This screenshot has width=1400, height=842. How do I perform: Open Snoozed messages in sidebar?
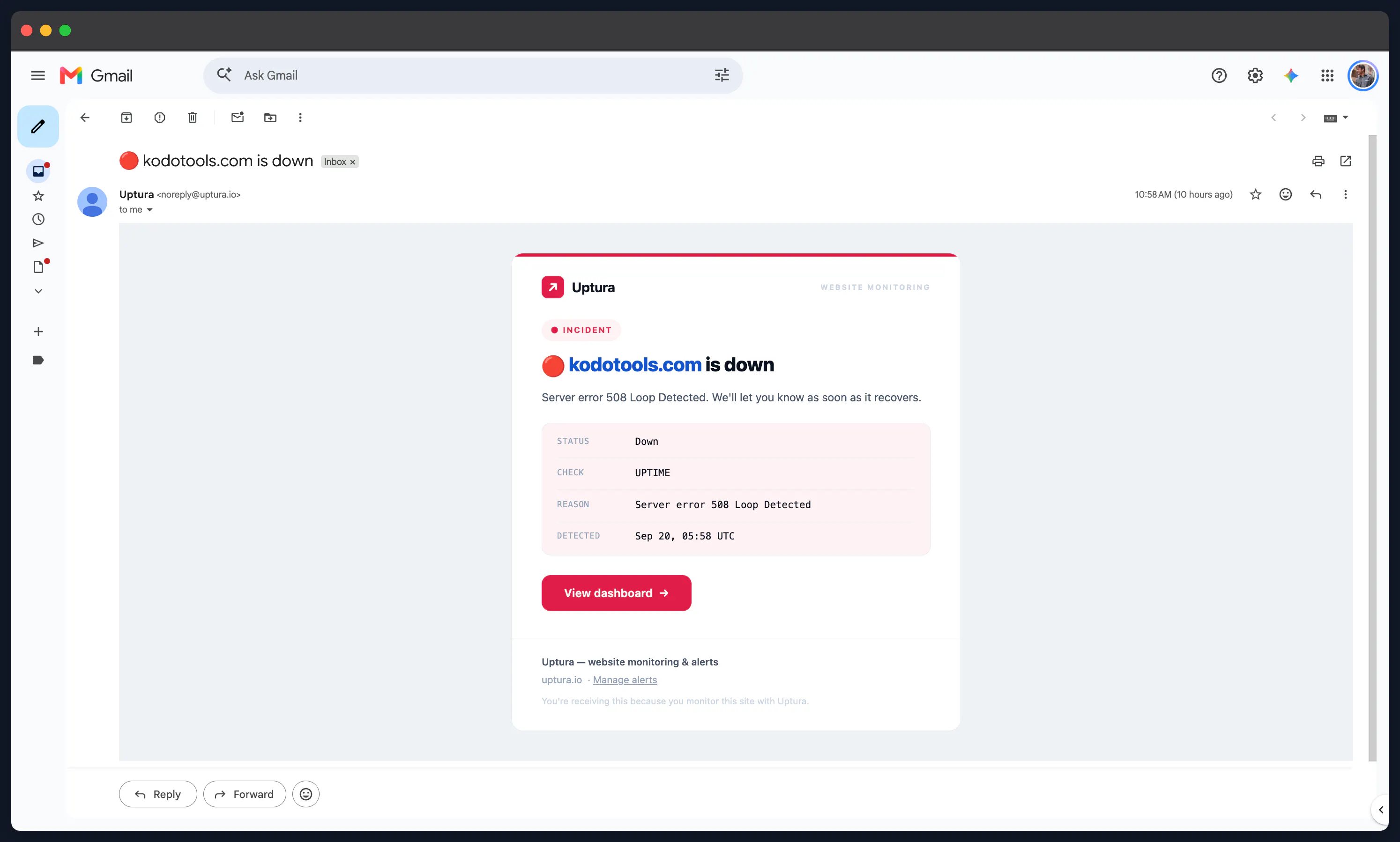coord(38,219)
